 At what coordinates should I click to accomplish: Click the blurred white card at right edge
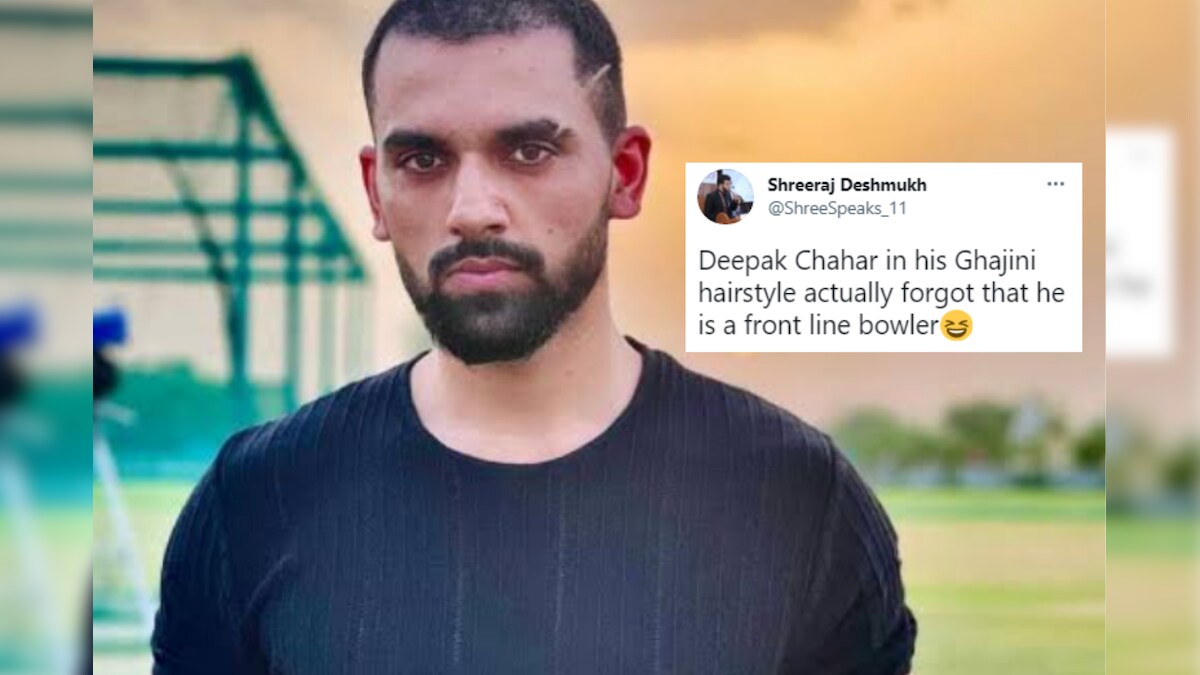(x=1139, y=240)
